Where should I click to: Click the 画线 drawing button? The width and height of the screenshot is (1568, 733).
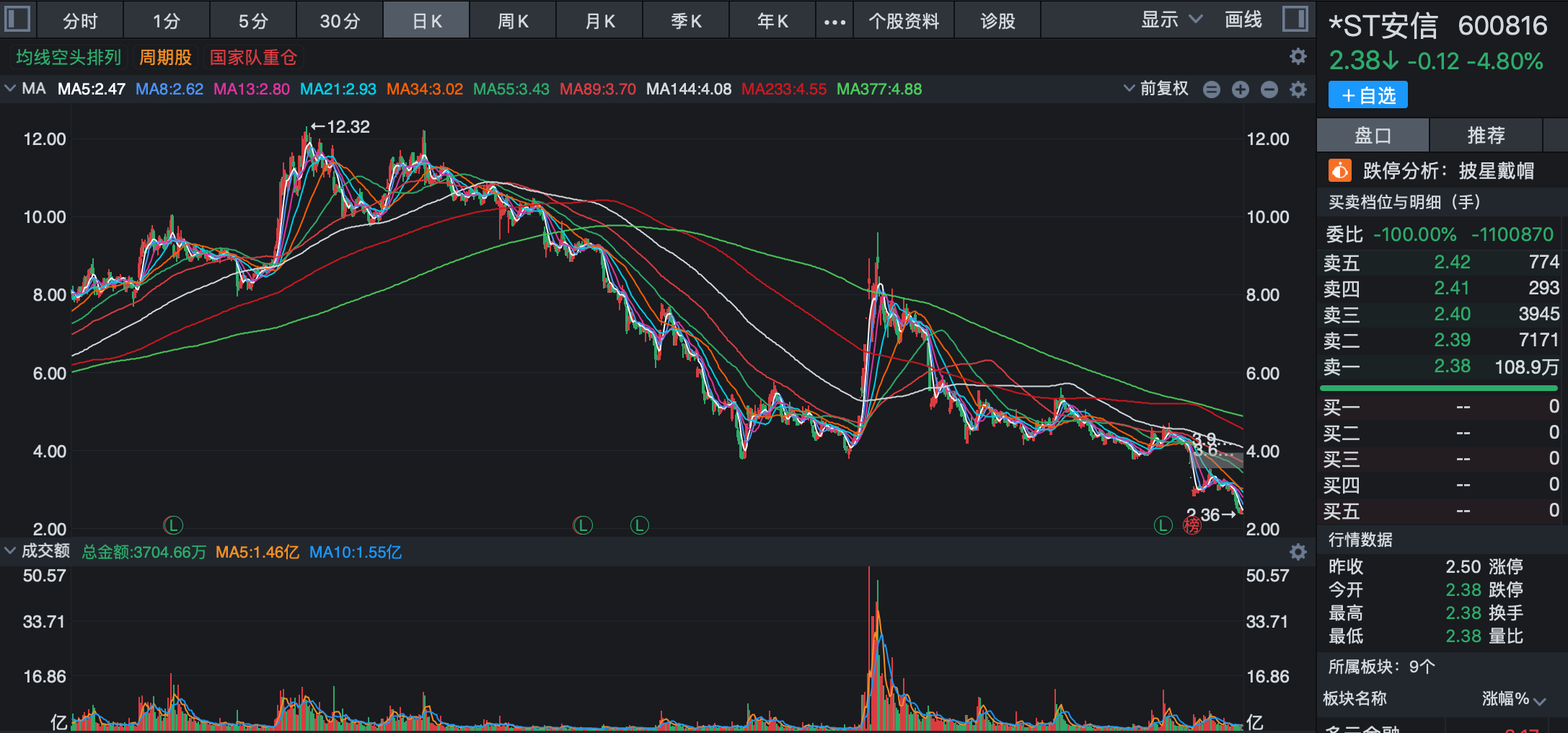[1243, 19]
